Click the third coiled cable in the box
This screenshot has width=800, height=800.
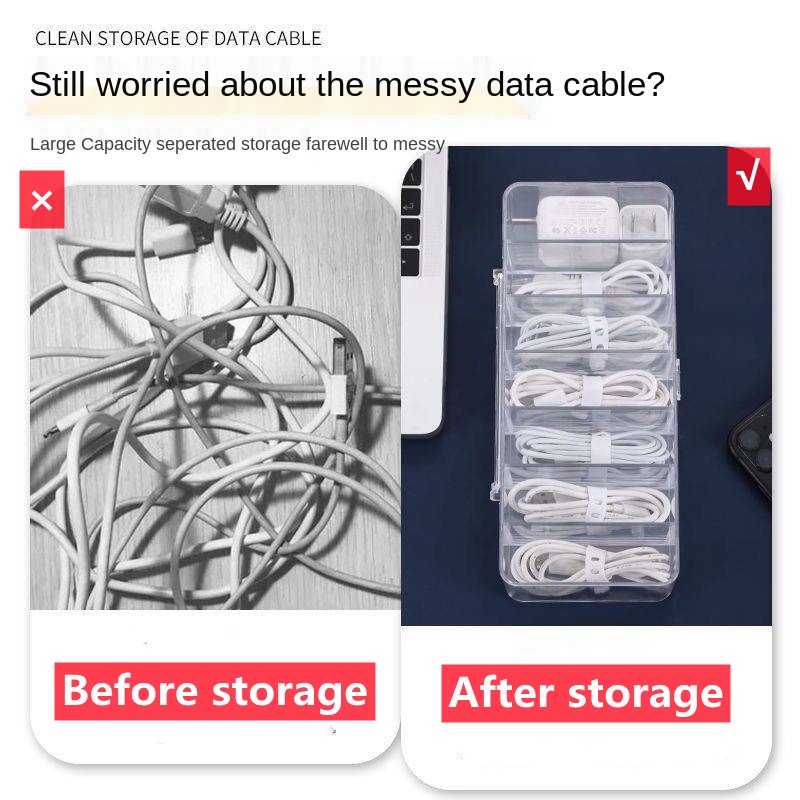coord(590,388)
